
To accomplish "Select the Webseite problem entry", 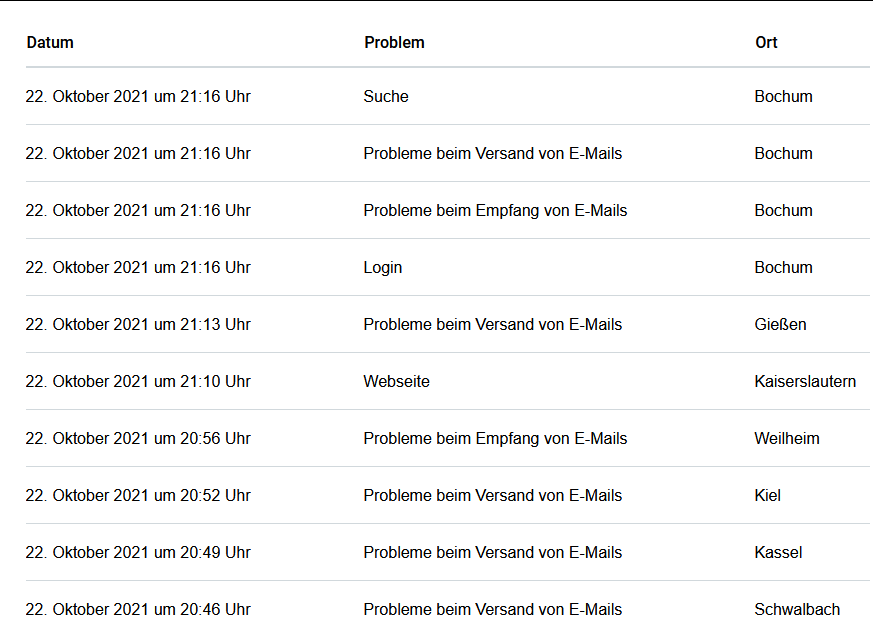I will coord(397,382).
